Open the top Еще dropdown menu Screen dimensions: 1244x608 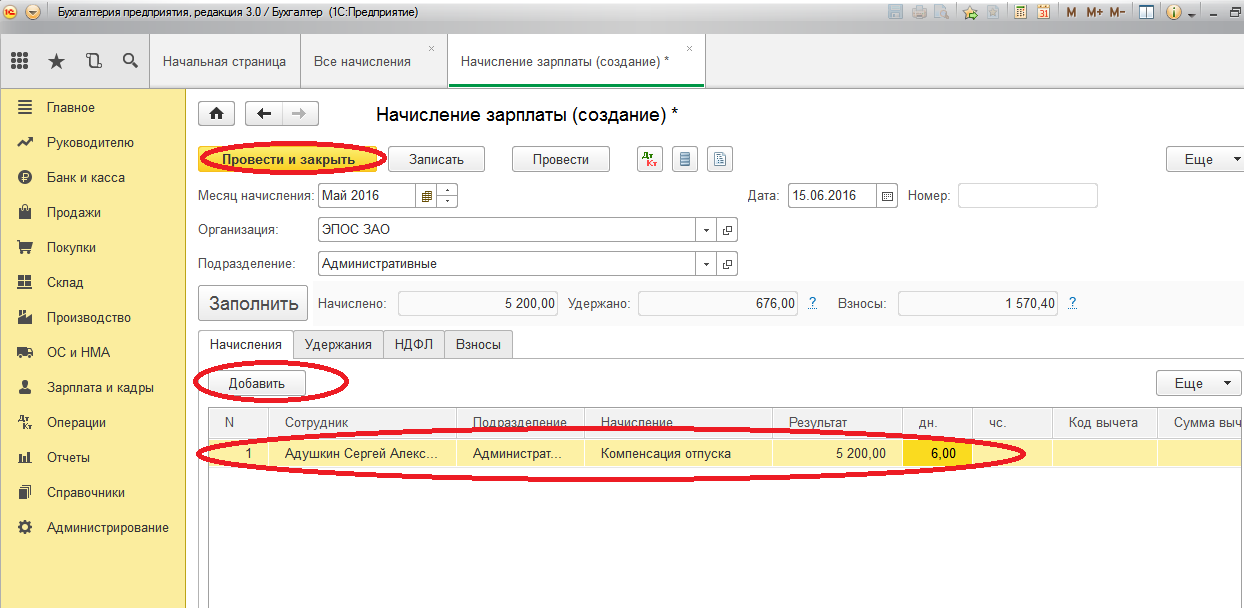coord(1206,159)
